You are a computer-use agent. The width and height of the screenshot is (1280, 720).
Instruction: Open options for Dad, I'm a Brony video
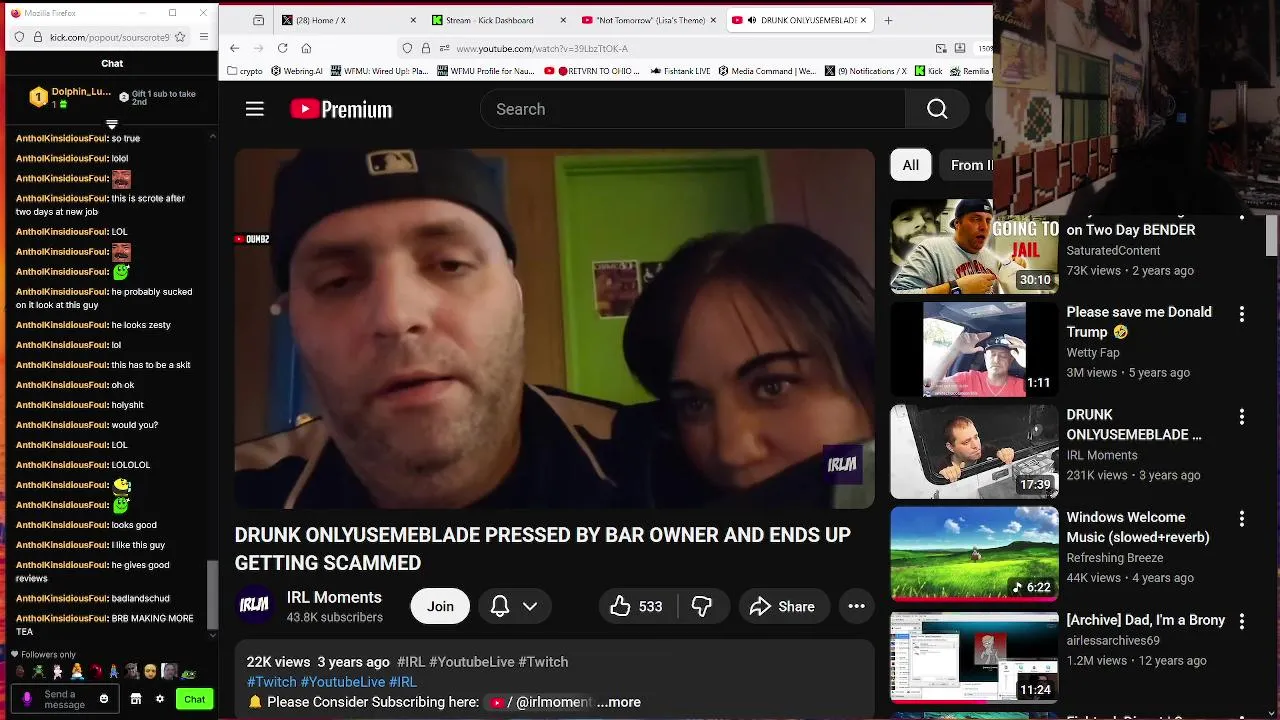1242,622
